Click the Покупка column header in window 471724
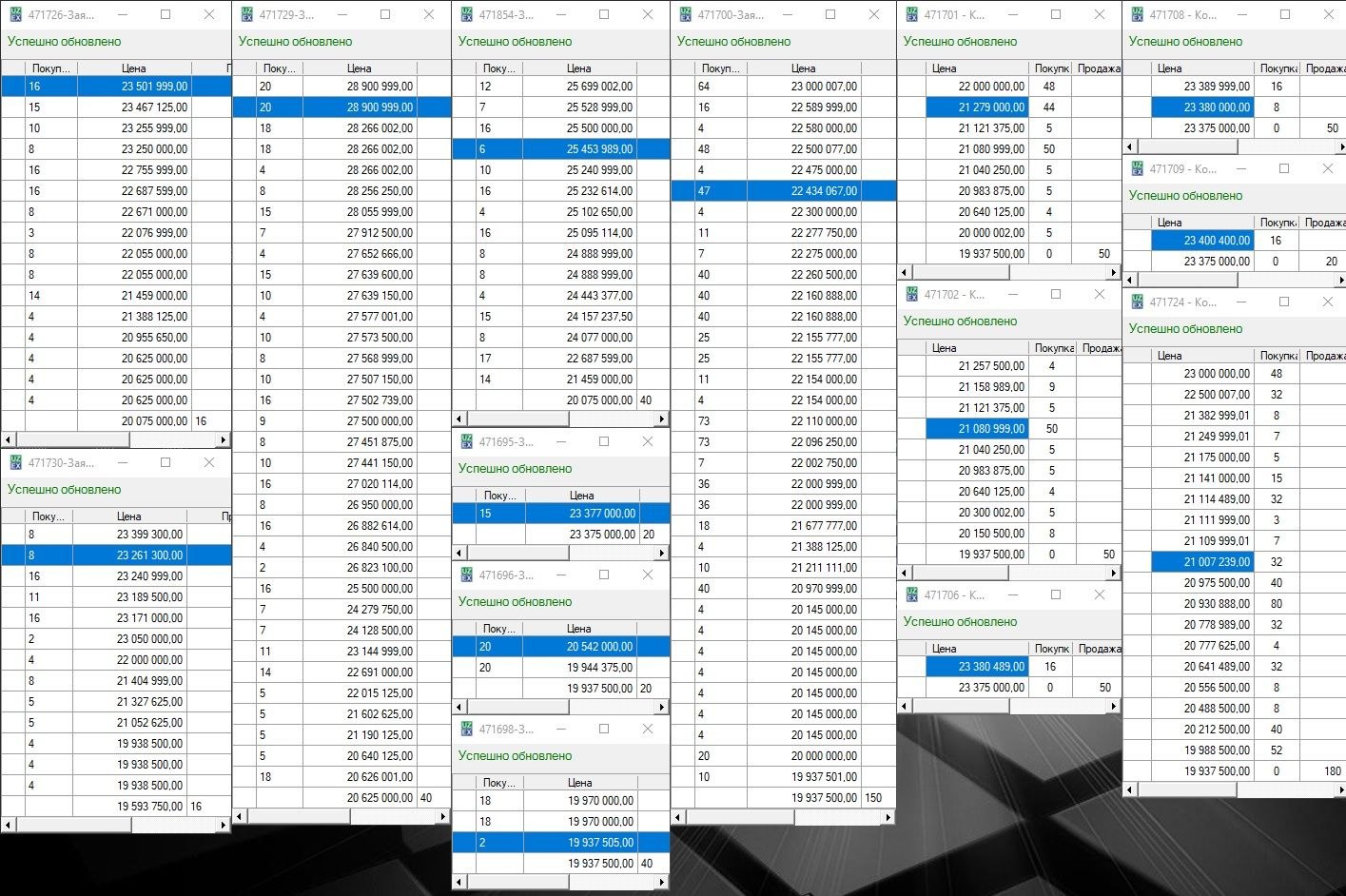The width and height of the screenshot is (1346, 896). [1278, 356]
